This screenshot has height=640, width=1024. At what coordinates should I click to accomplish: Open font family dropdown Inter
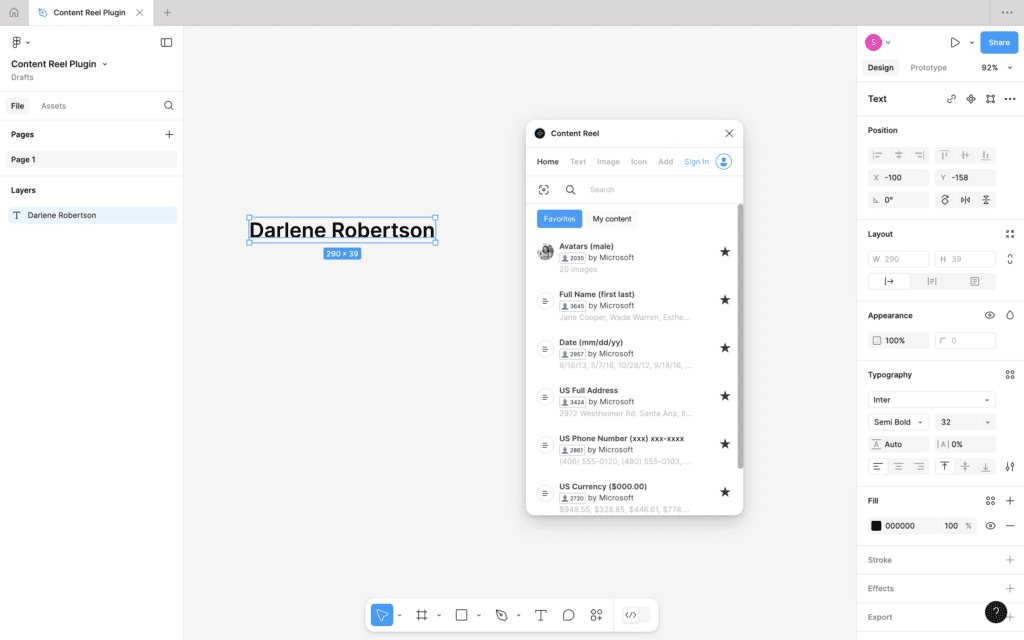pyautogui.click(x=931, y=400)
